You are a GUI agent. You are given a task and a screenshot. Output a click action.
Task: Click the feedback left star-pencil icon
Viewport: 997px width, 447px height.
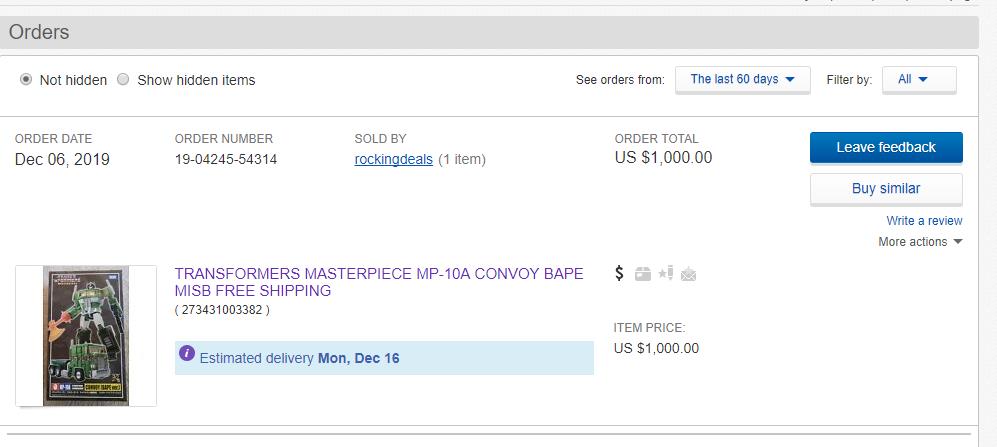(665, 273)
